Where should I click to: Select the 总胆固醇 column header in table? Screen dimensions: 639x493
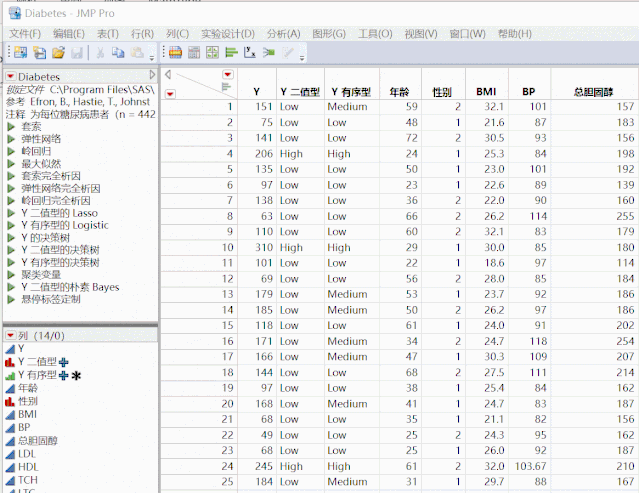point(594,91)
